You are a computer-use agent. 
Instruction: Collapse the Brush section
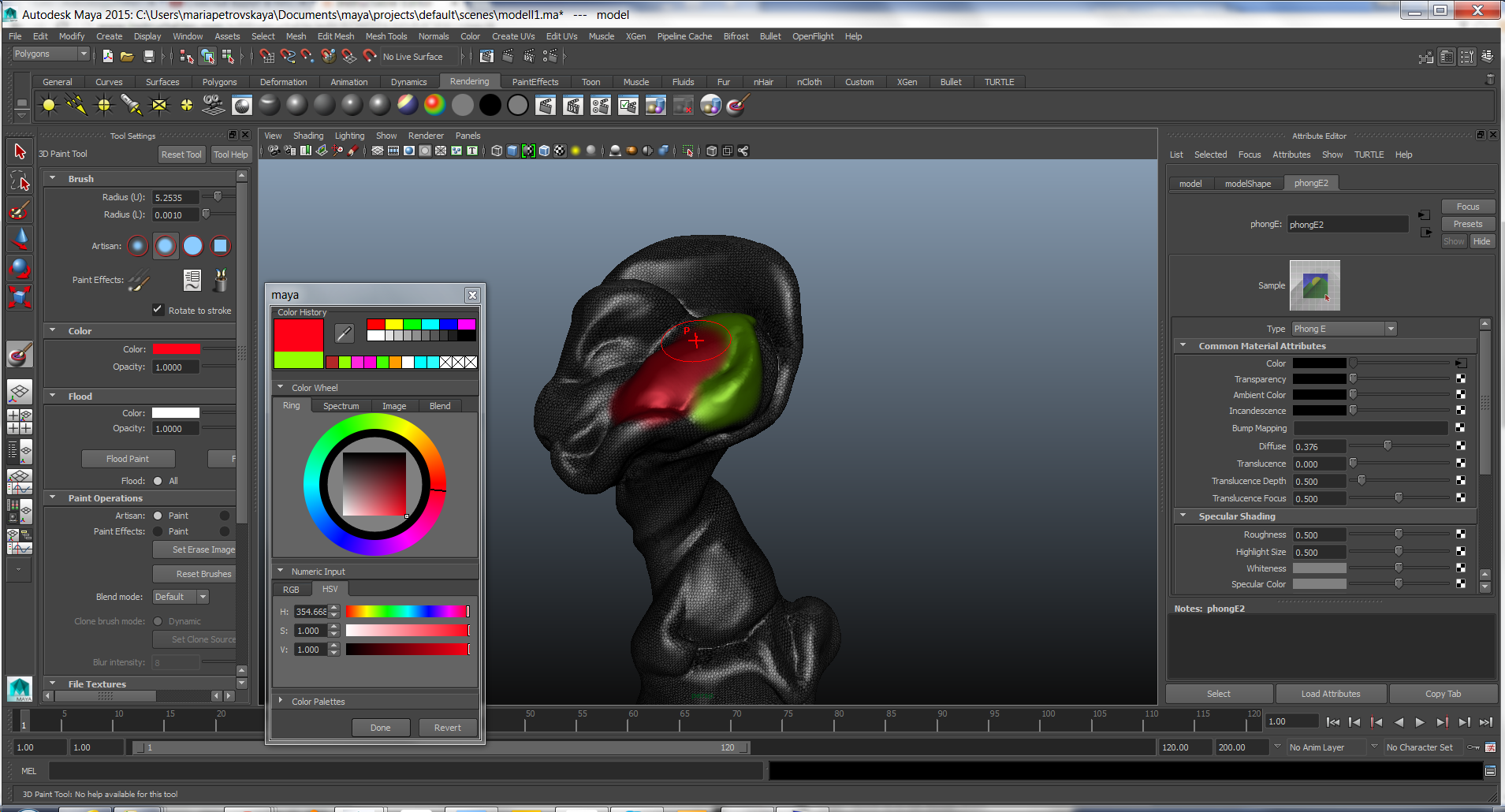53,178
